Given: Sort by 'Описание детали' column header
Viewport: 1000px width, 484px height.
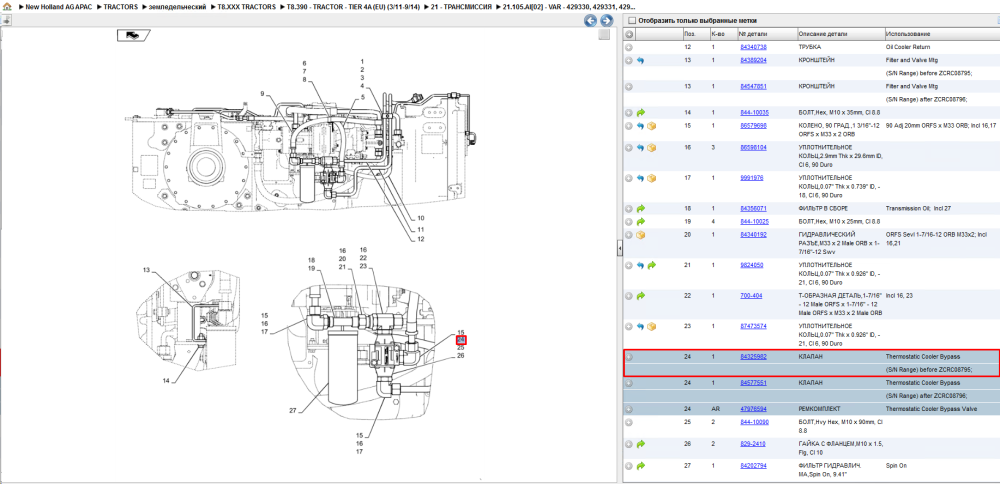Looking at the screenshot, I should [823, 34].
